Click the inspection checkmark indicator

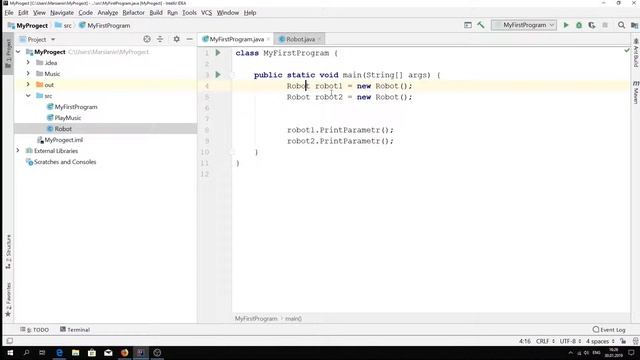coord(627,51)
